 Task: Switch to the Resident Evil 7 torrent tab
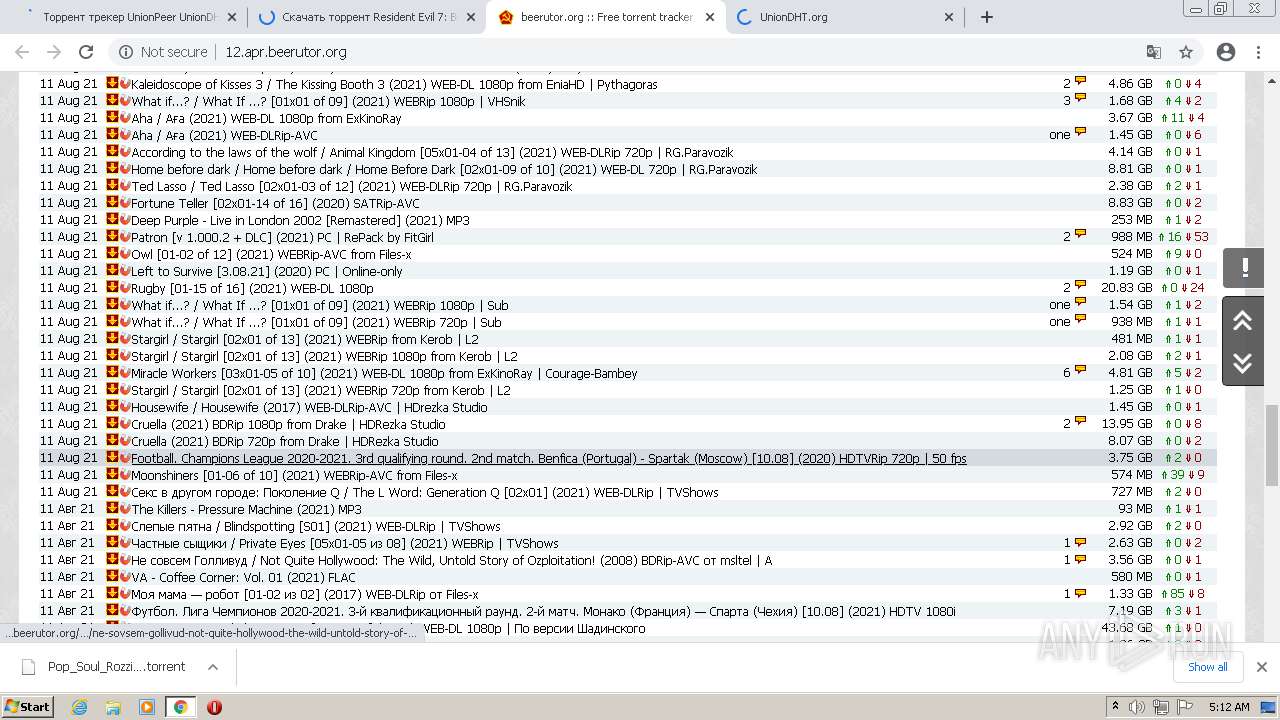pyautogui.click(x=365, y=17)
